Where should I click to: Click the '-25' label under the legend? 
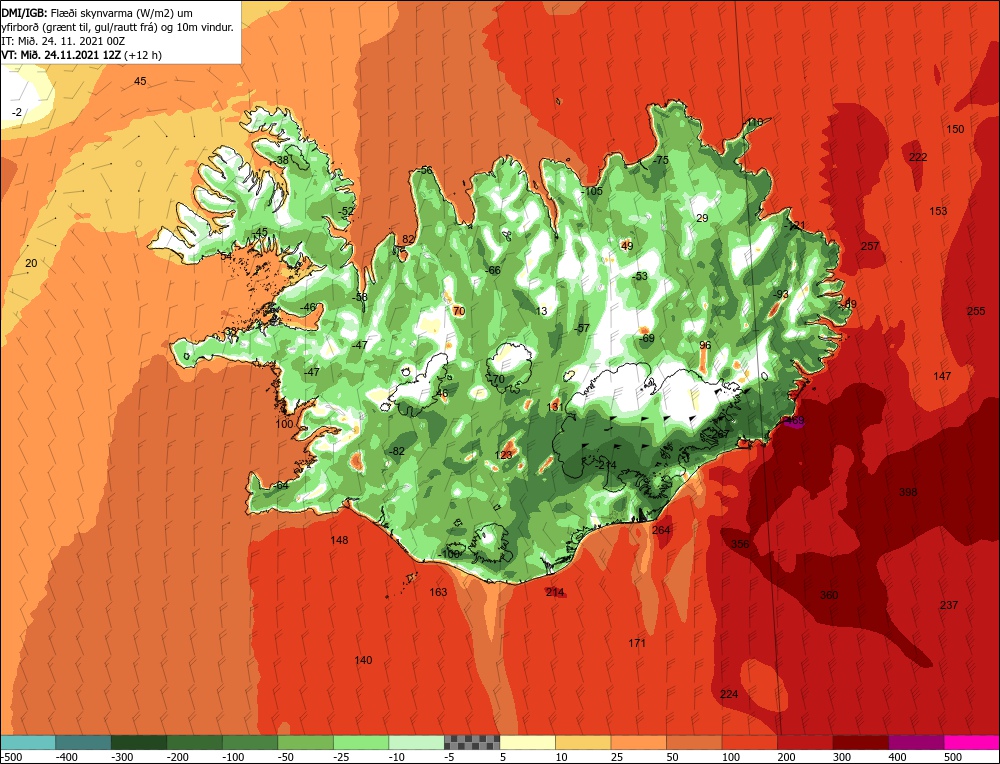[x=342, y=757]
